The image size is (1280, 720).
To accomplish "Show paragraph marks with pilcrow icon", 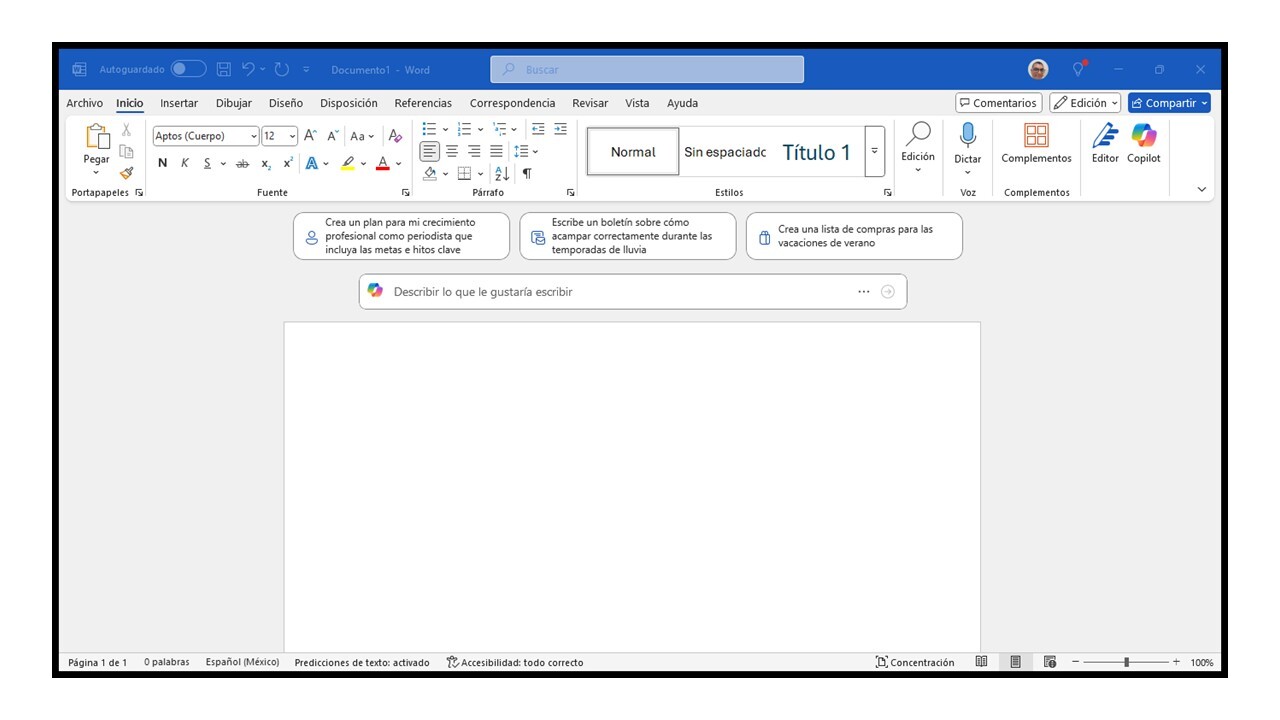I will pos(527,173).
